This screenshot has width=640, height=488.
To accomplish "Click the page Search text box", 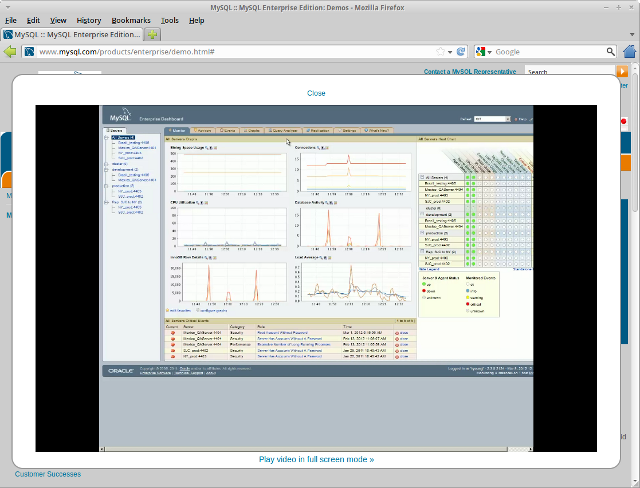I will pyautogui.click(x=570, y=72).
